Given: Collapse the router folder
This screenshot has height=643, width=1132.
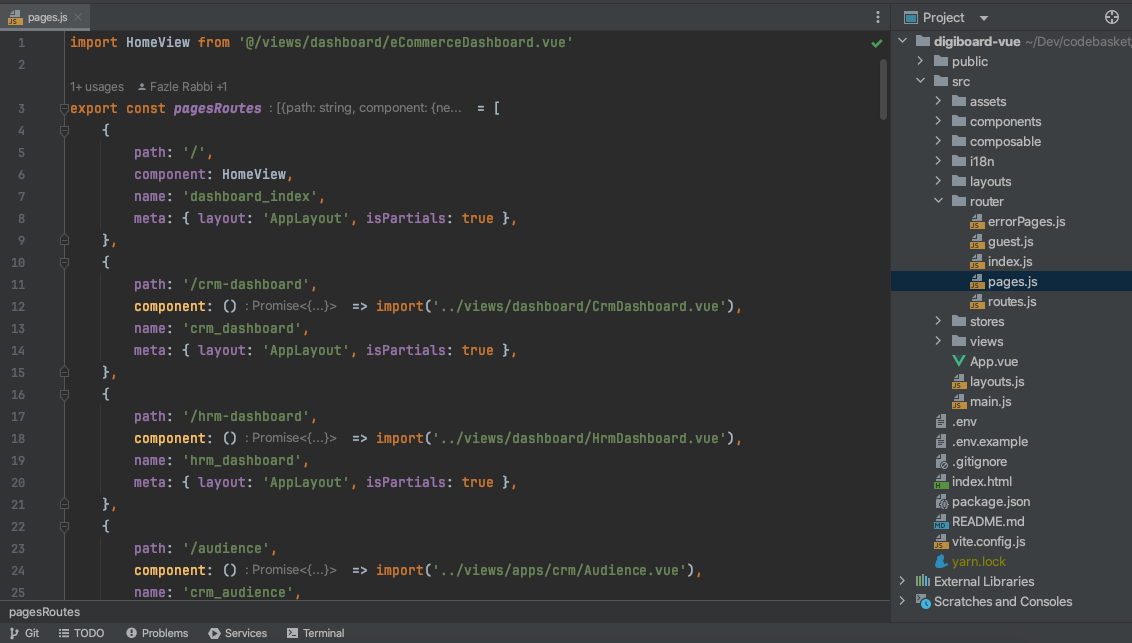Looking at the screenshot, I should coord(938,201).
